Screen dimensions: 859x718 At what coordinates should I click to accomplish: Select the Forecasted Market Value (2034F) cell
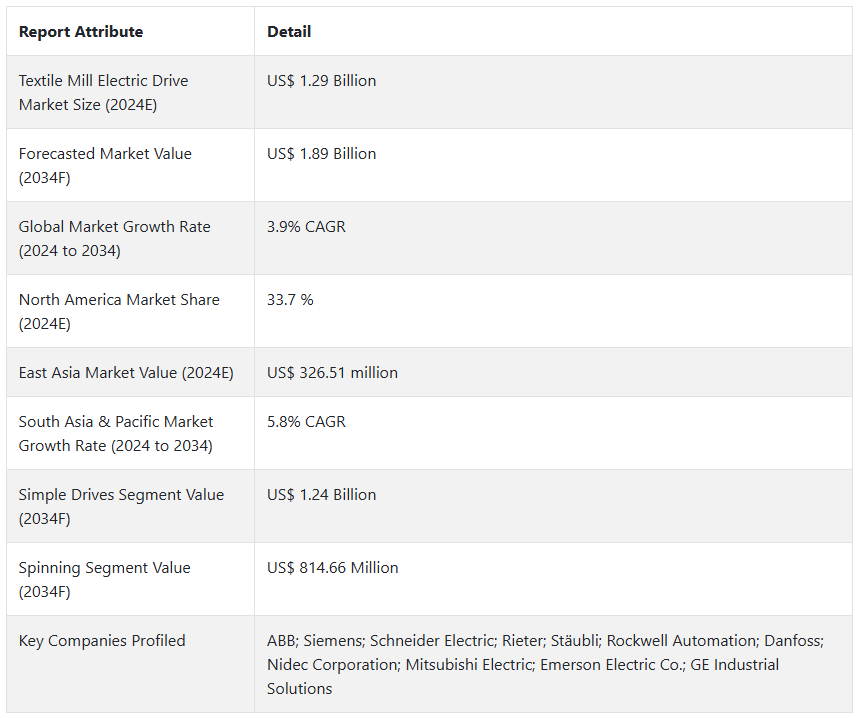(105, 165)
